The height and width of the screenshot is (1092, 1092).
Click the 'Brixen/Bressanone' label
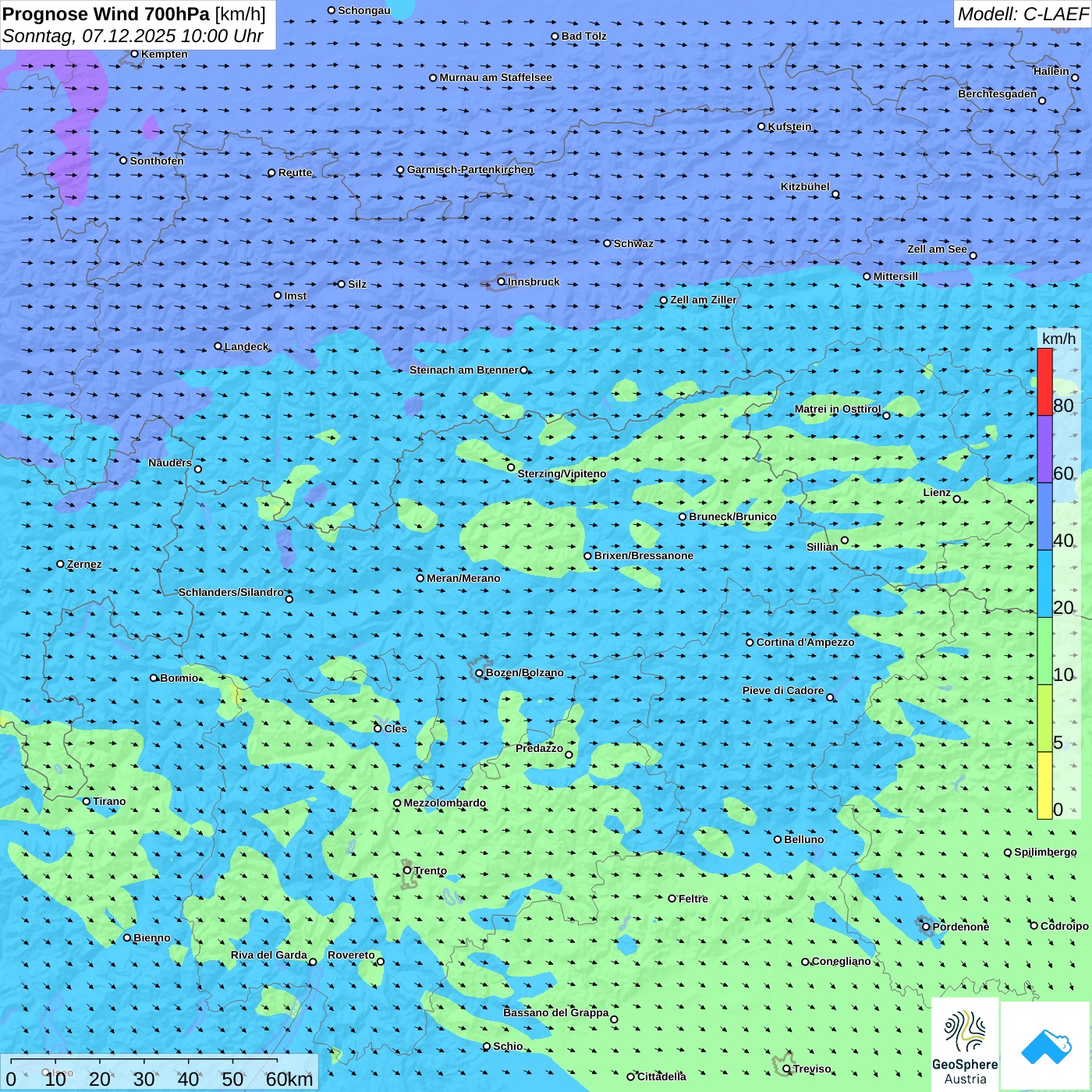[643, 555]
